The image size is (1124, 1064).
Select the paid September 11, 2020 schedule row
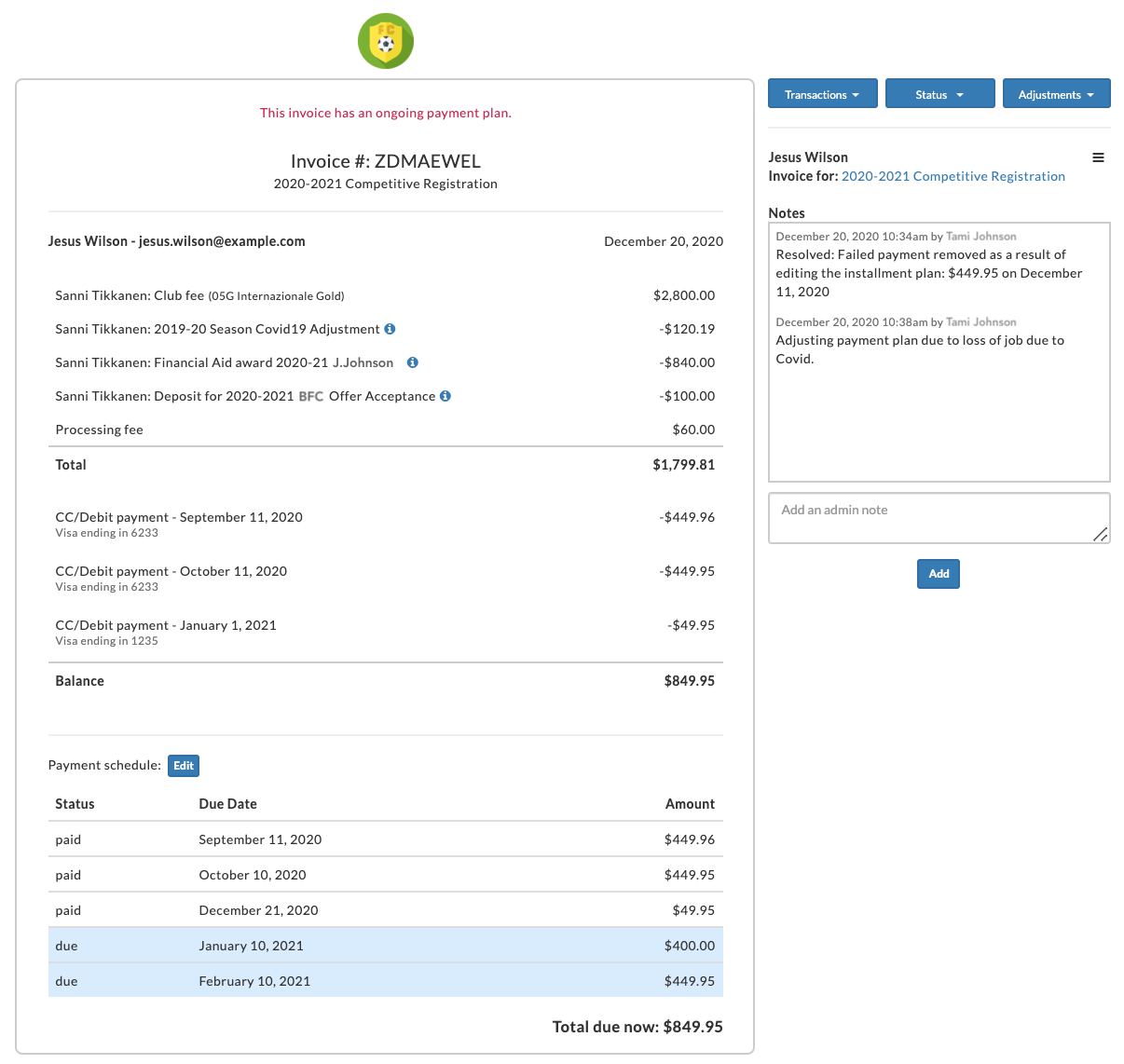pos(386,839)
